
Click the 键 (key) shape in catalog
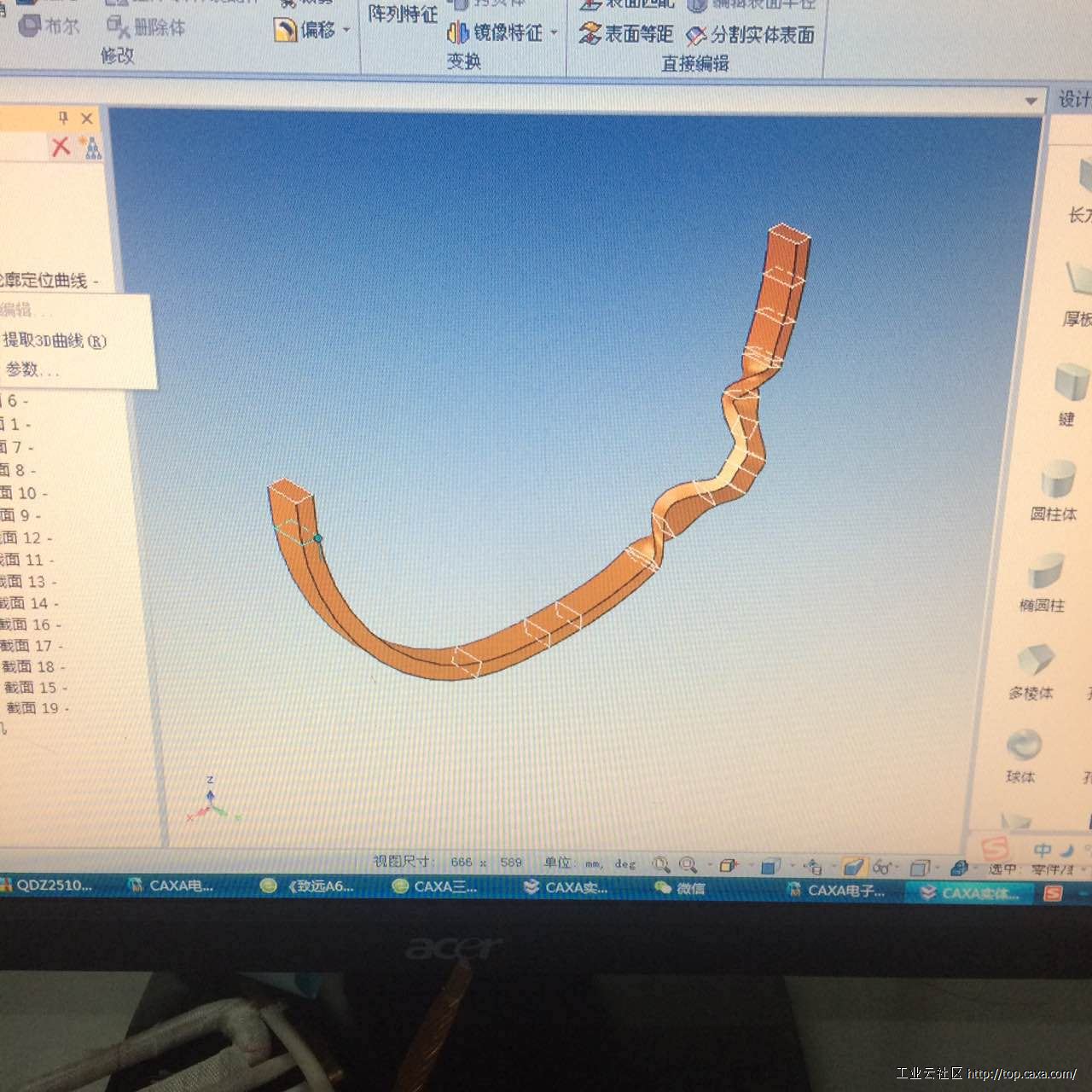[x=1069, y=394]
